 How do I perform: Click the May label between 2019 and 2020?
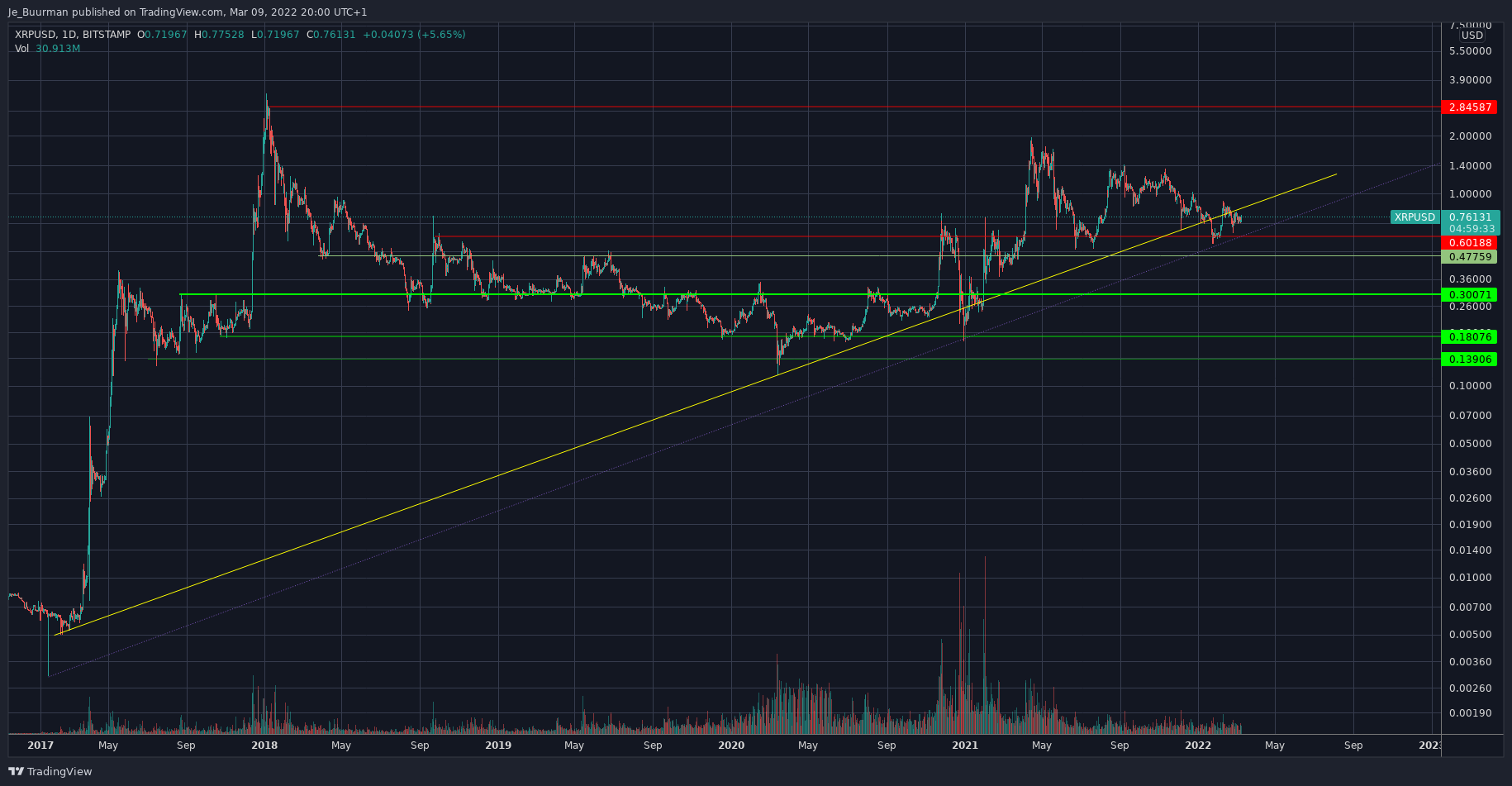(574, 746)
